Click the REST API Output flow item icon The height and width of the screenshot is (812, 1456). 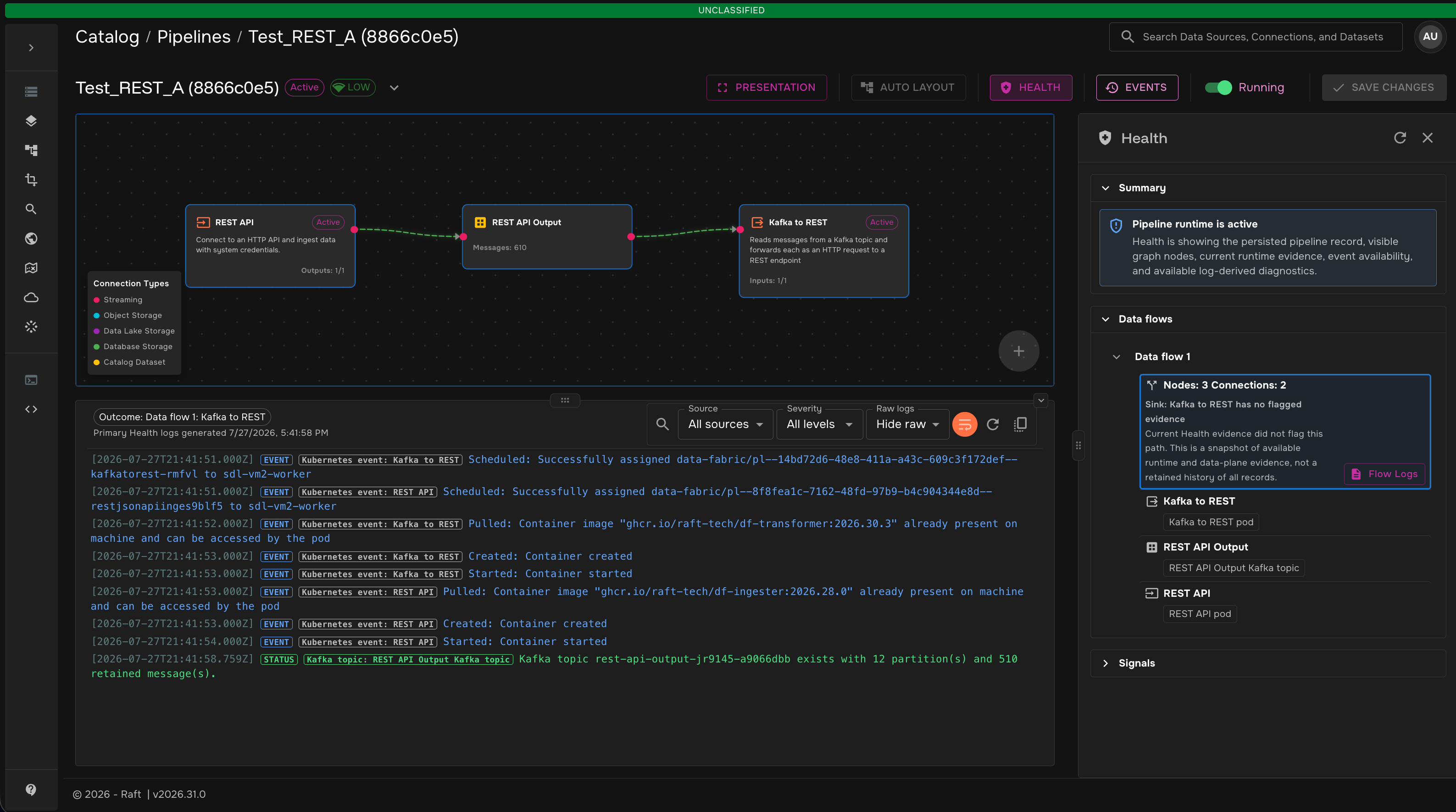point(1151,547)
